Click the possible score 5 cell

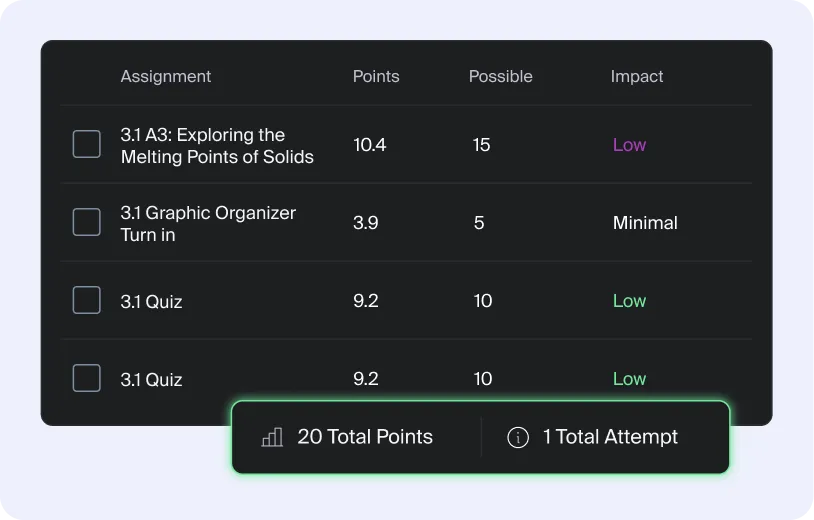coord(479,223)
